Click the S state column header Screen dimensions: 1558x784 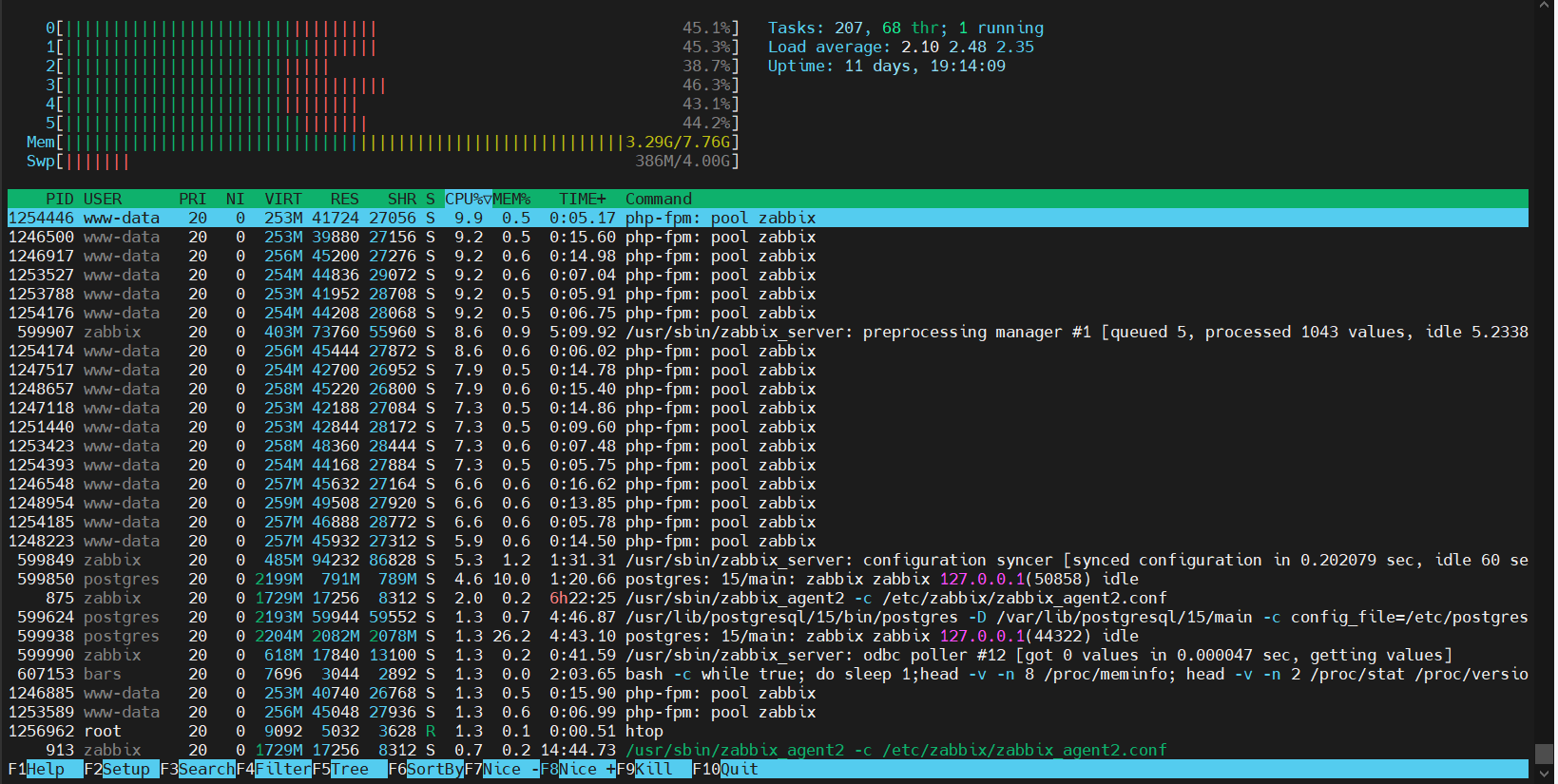431,199
